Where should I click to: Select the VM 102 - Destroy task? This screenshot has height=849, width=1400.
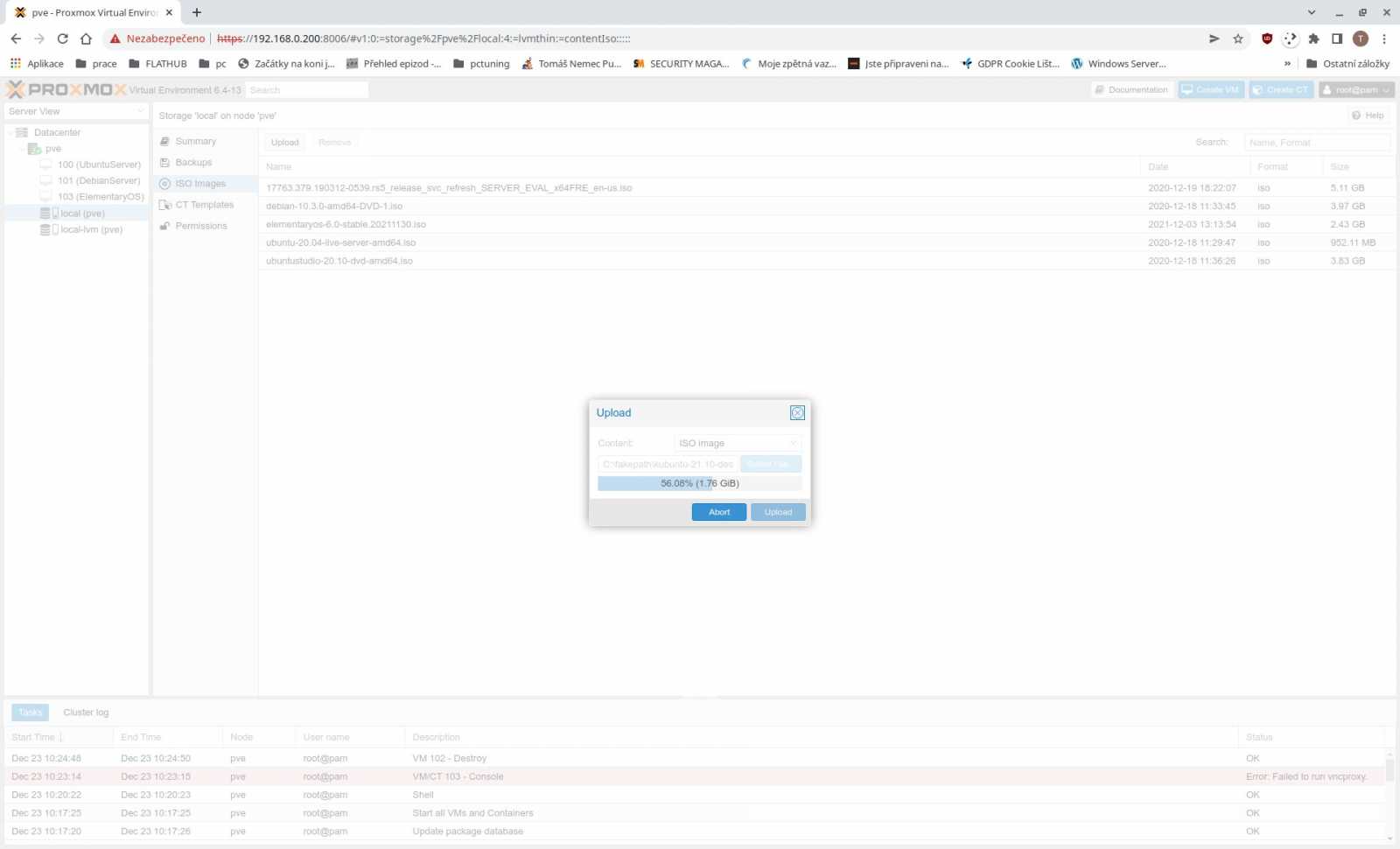[696, 758]
